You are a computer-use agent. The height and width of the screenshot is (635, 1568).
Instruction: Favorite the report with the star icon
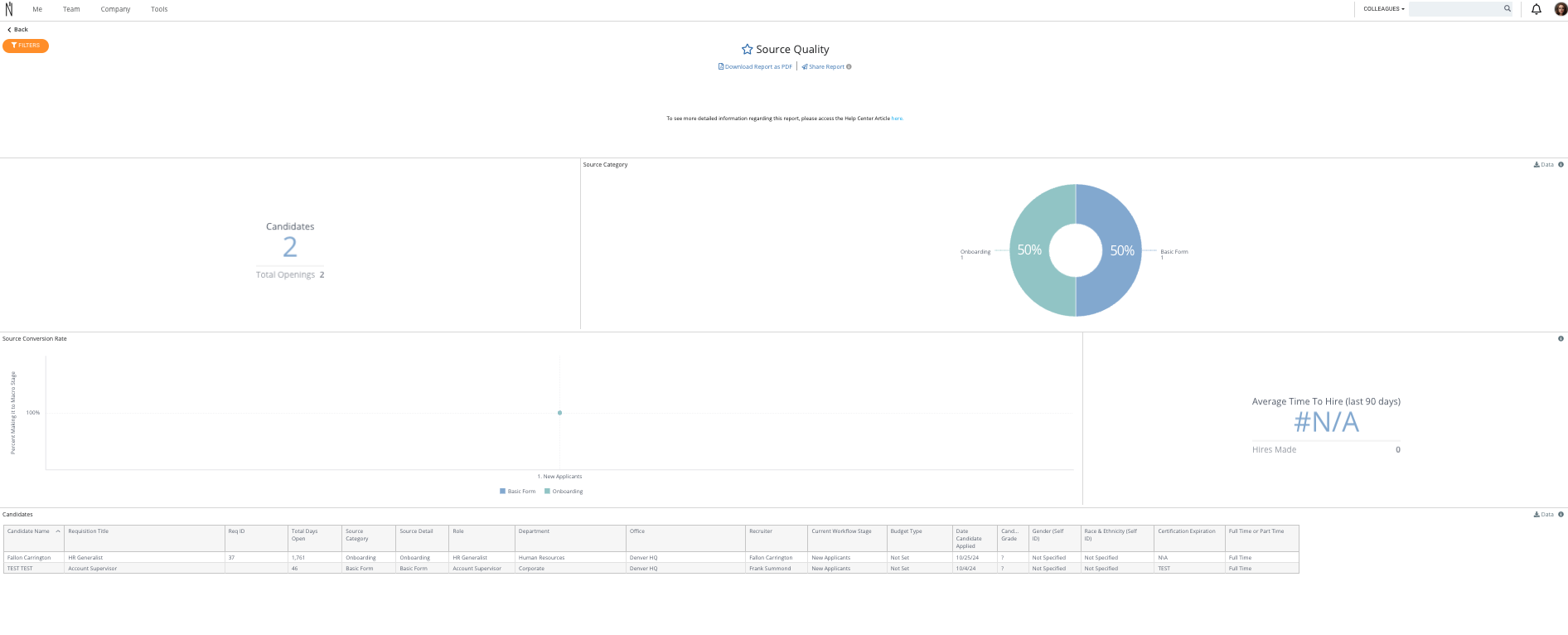[747, 50]
